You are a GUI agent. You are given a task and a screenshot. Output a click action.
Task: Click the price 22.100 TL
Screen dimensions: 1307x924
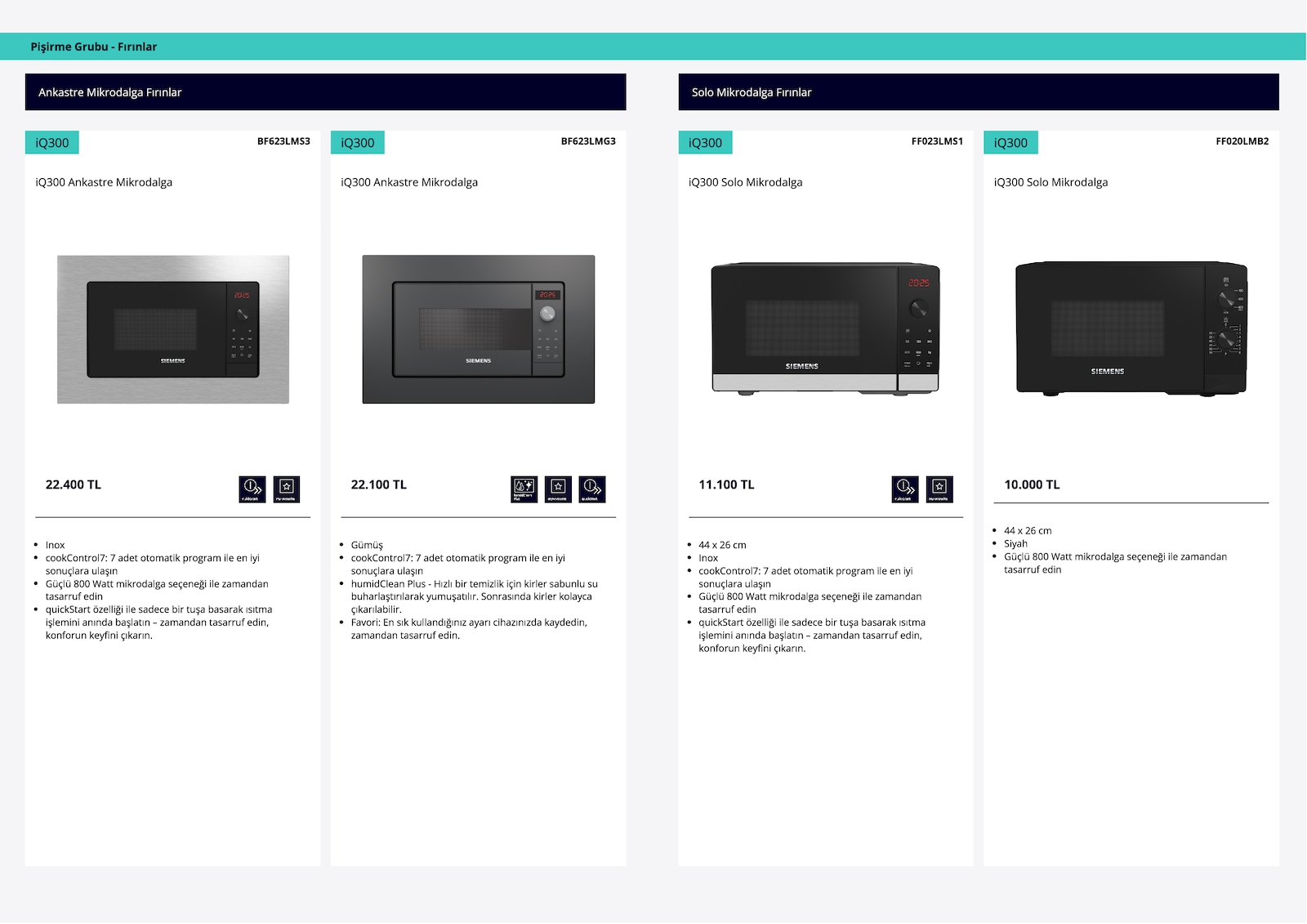click(x=379, y=484)
